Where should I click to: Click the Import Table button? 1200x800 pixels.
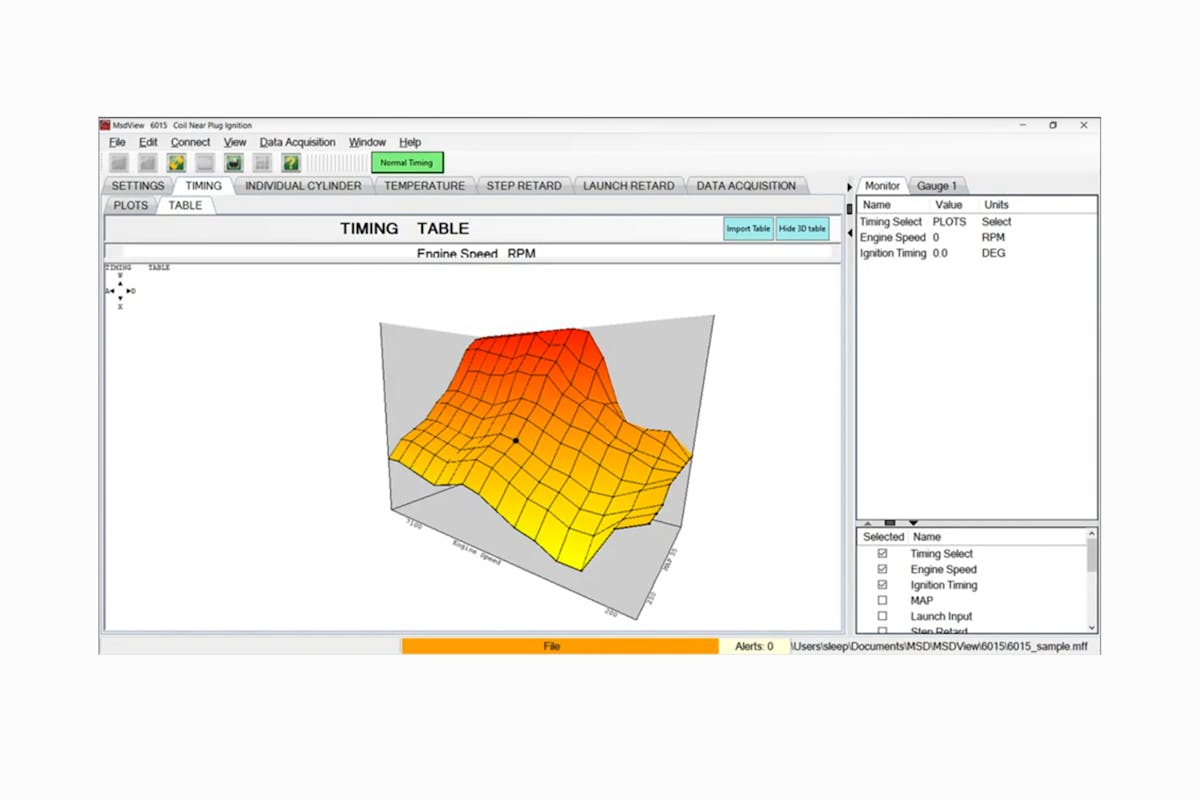tap(748, 229)
